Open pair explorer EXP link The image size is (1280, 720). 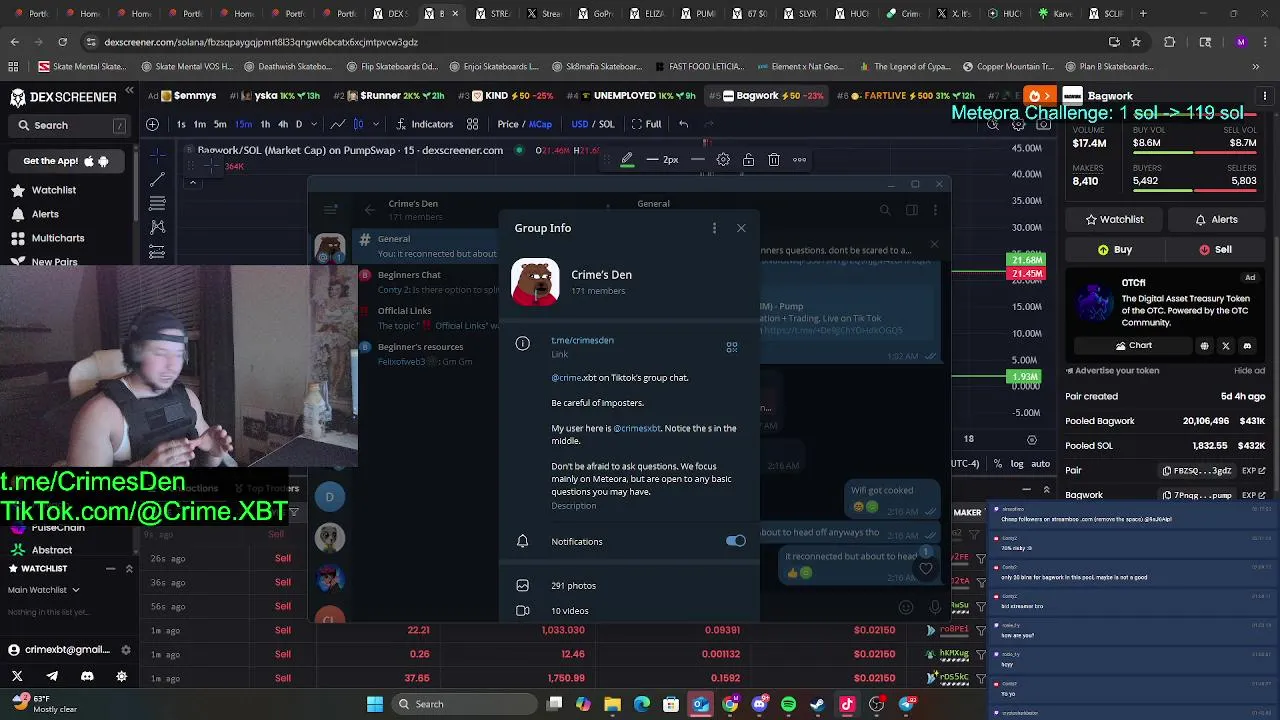pos(1253,470)
